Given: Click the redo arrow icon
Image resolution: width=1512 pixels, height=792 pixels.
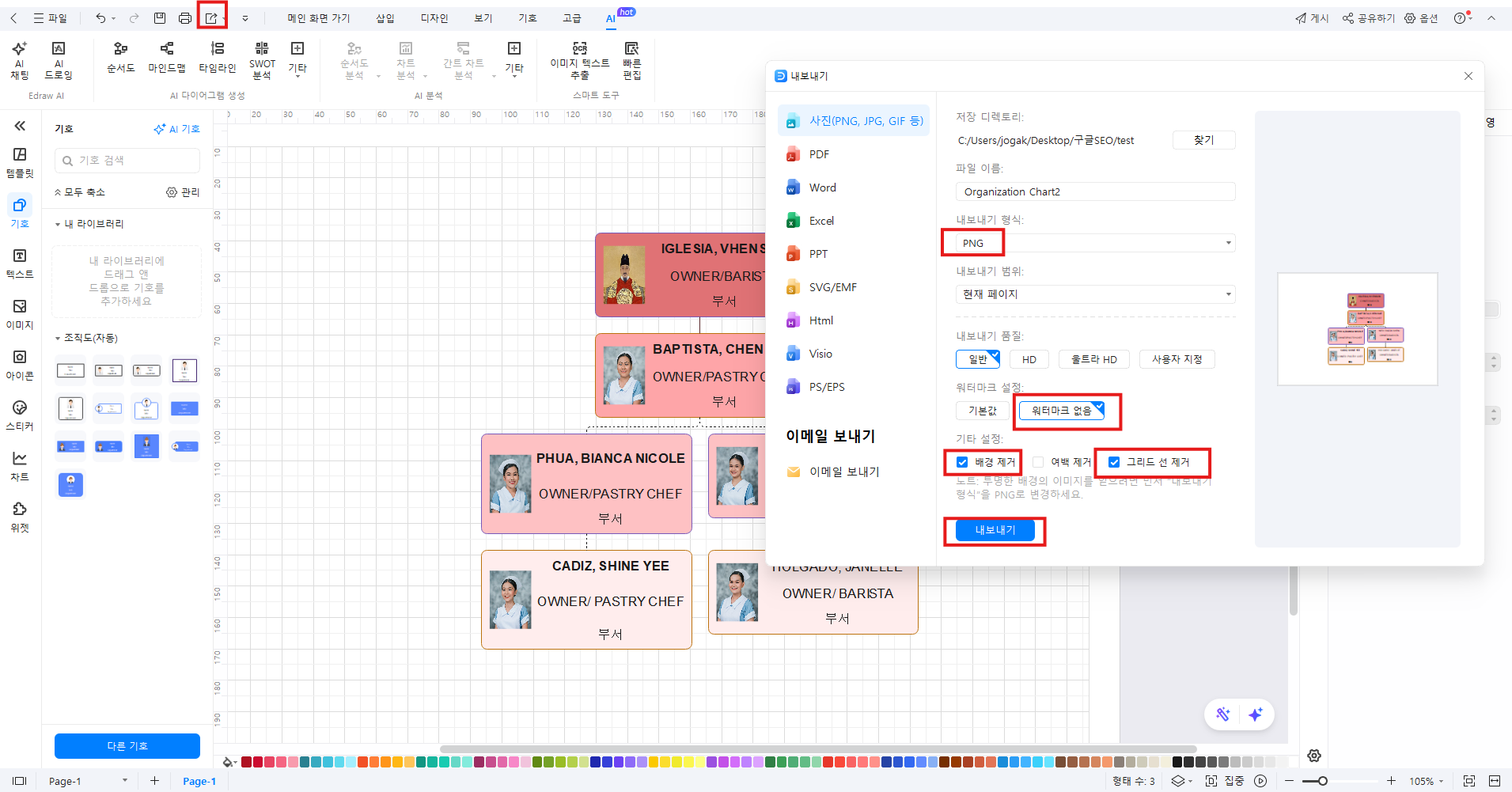Looking at the screenshot, I should (x=134, y=18).
